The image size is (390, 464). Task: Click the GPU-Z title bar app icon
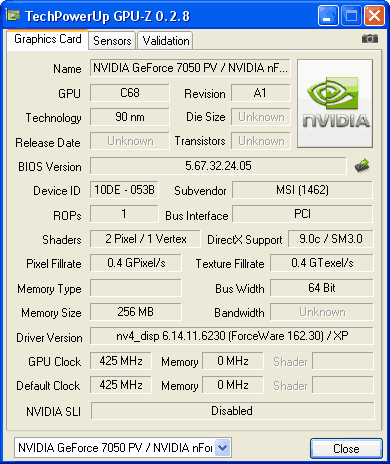pyautogui.click(x=13, y=15)
